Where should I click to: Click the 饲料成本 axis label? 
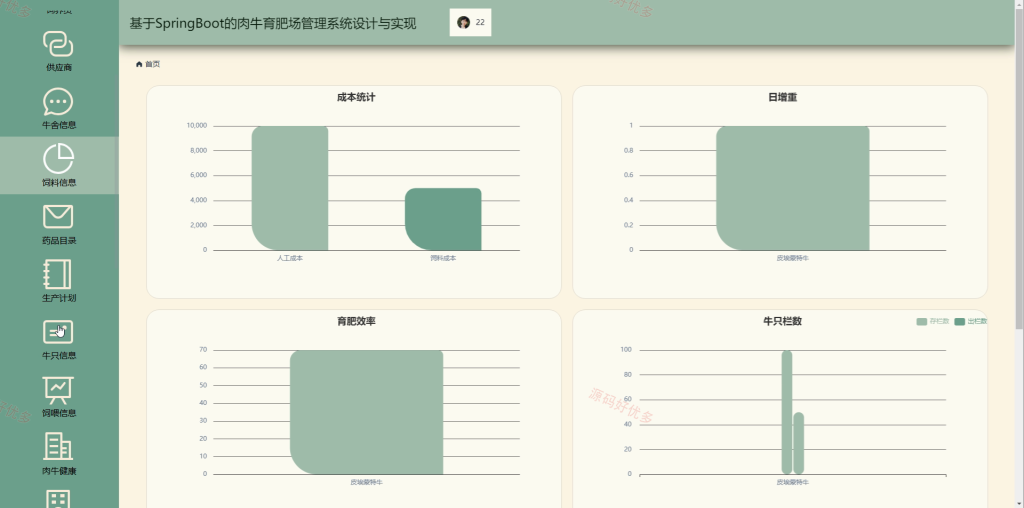(x=443, y=258)
